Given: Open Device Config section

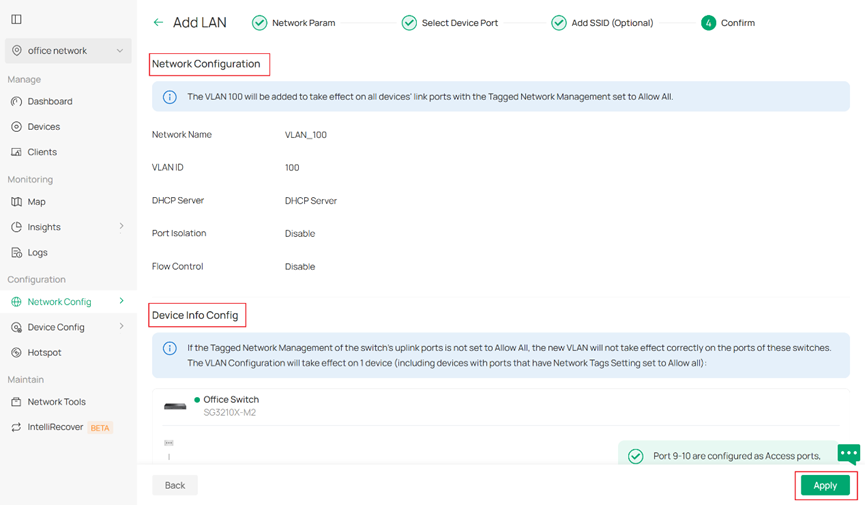Looking at the screenshot, I should tap(56, 327).
